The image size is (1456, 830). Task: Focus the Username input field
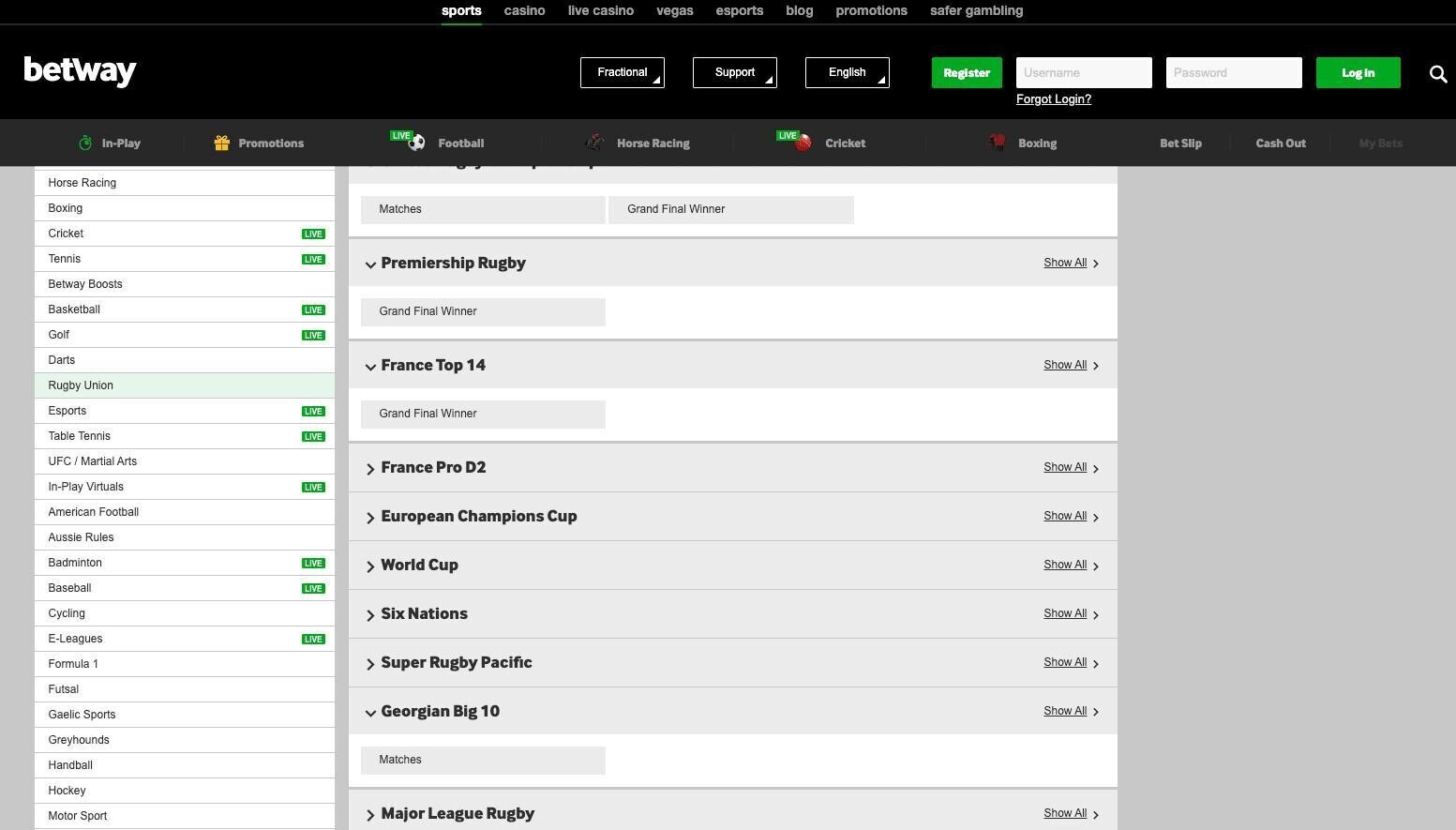[1084, 72]
